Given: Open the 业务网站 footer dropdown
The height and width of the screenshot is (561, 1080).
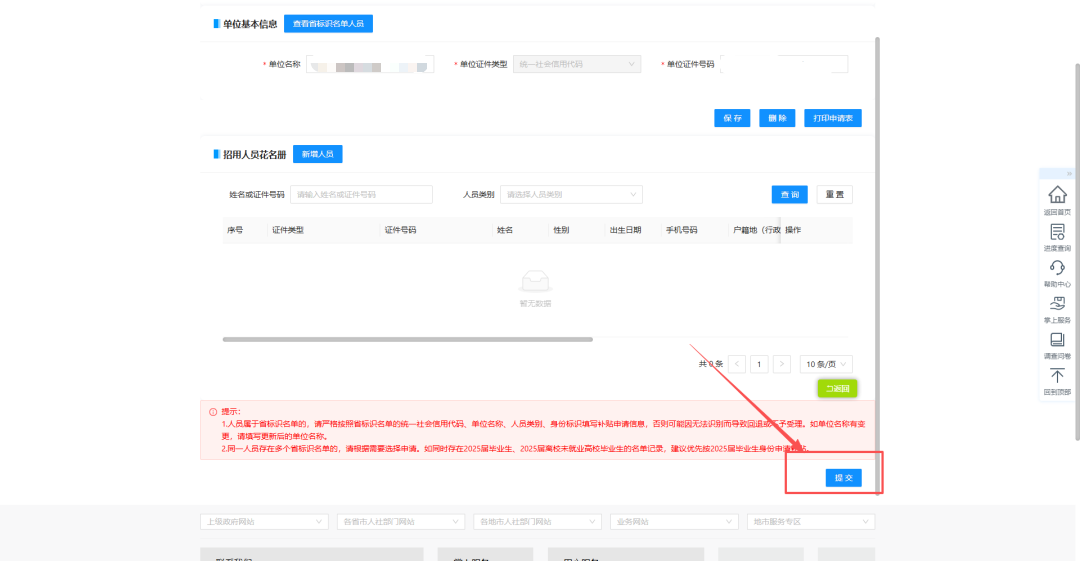Looking at the screenshot, I should tap(674, 522).
